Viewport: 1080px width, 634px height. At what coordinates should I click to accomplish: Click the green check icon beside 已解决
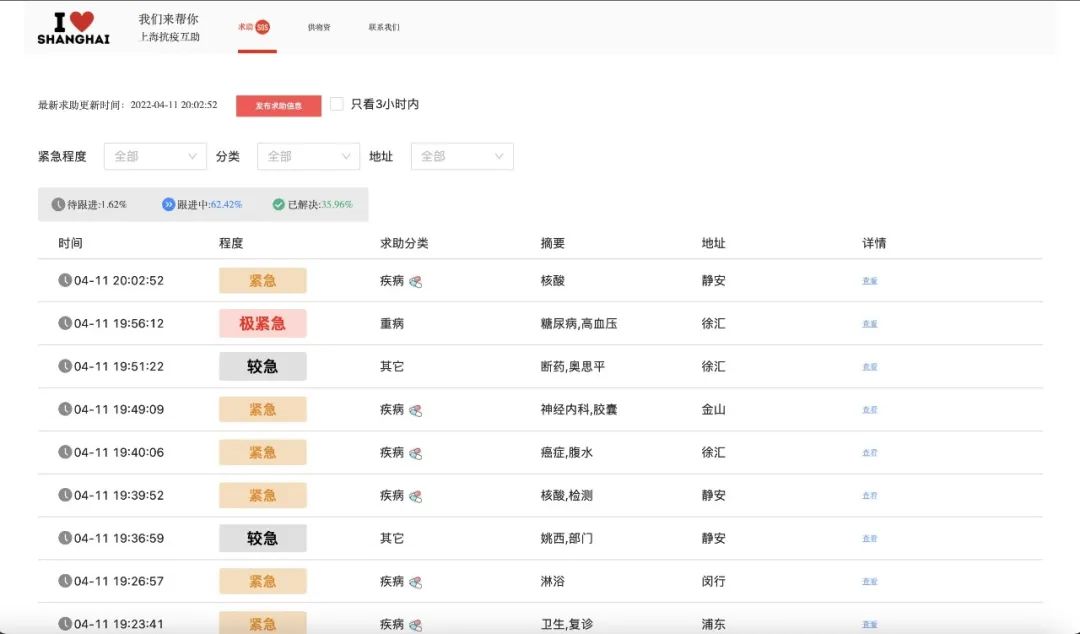click(x=279, y=205)
